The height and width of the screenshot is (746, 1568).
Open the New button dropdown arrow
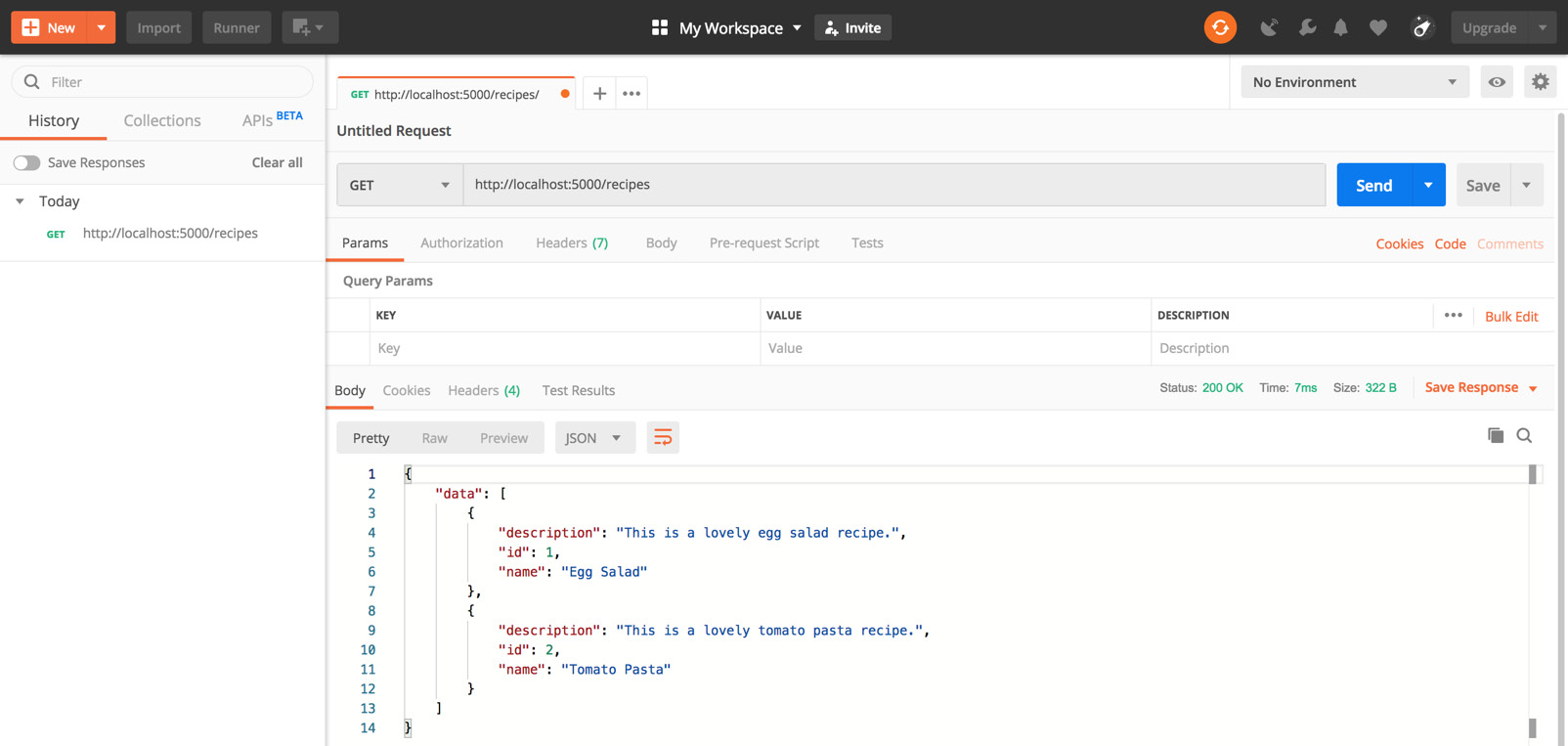pos(101,27)
